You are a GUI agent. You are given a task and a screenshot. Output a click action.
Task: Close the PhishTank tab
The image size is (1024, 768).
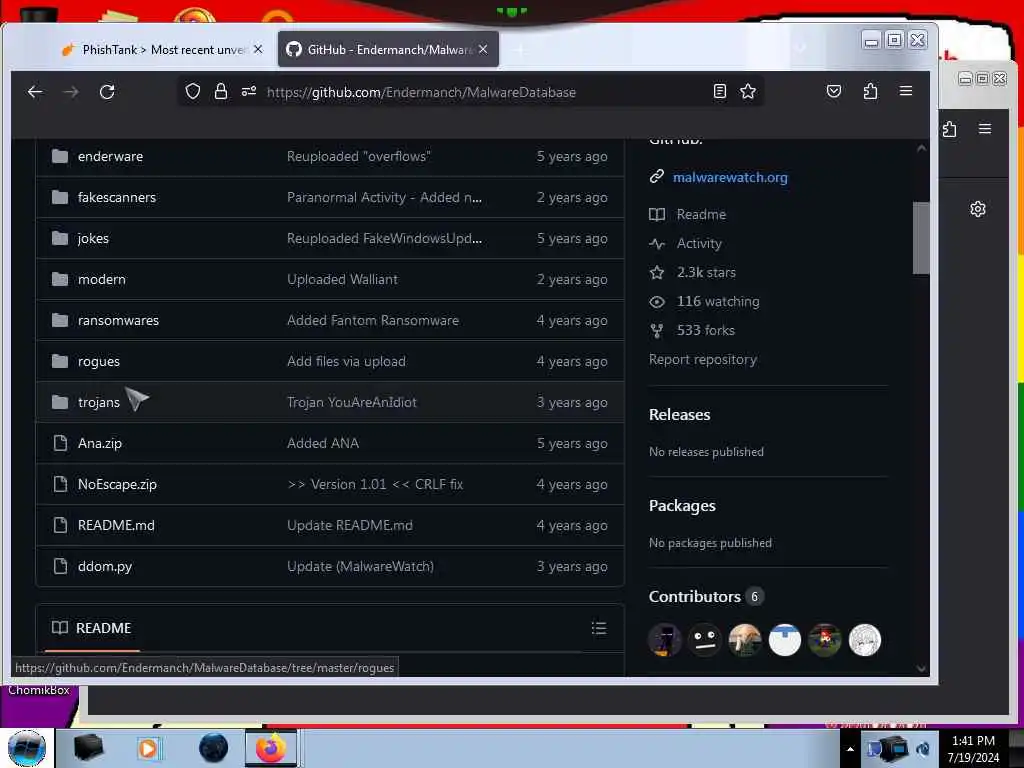tap(258, 49)
